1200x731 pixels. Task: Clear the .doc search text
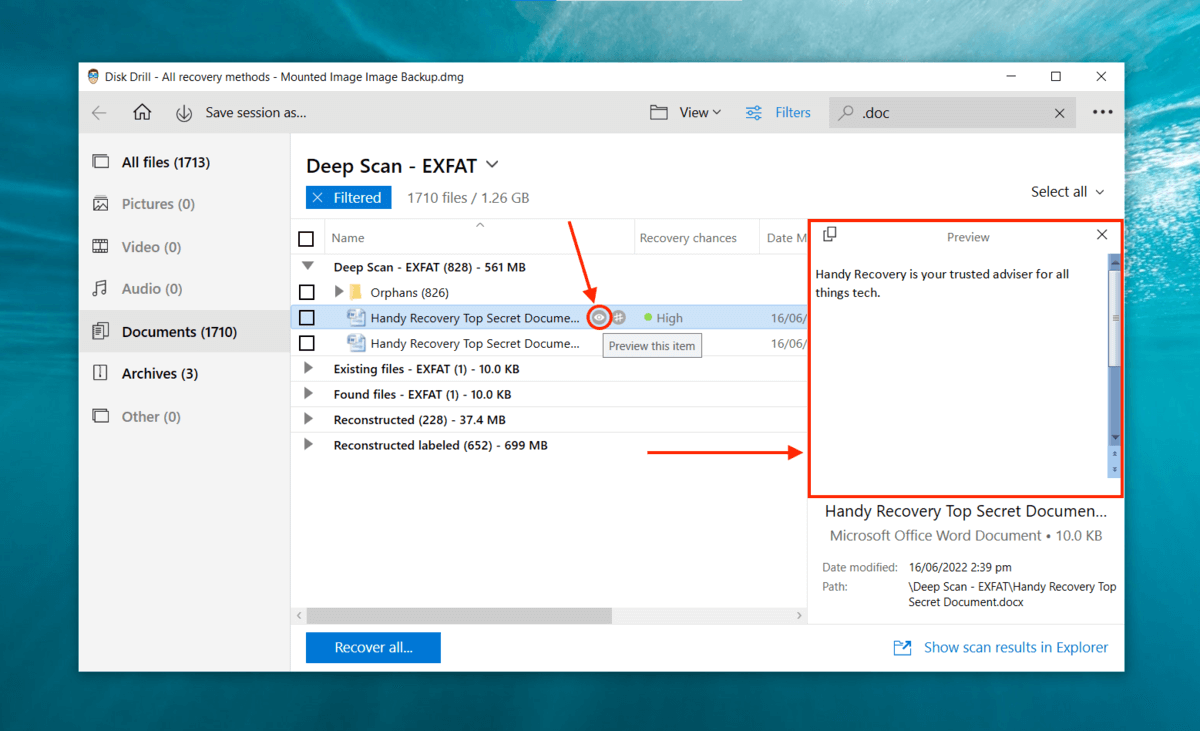[x=1059, y=113]
